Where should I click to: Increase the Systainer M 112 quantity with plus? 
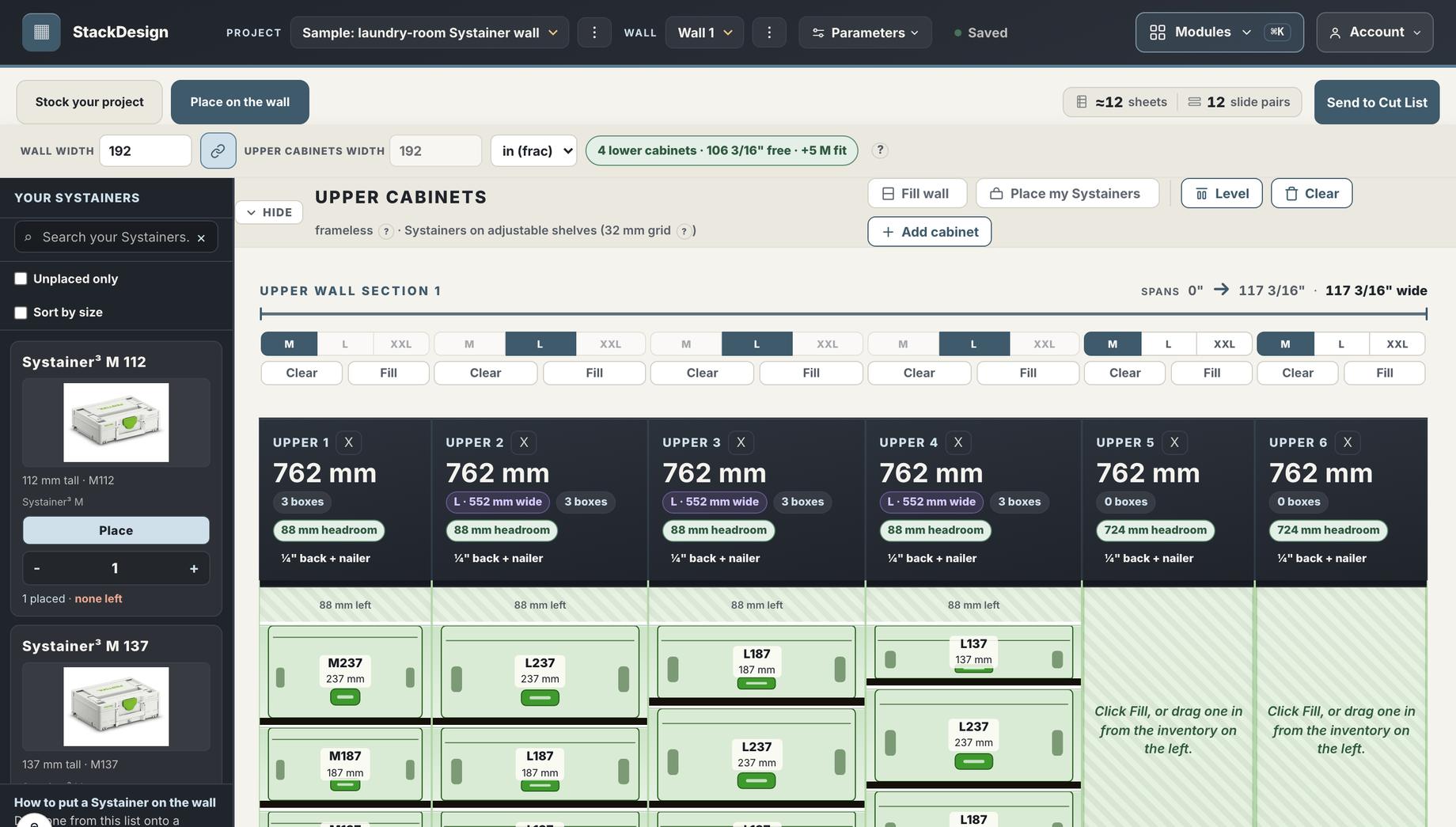[194, 568]
